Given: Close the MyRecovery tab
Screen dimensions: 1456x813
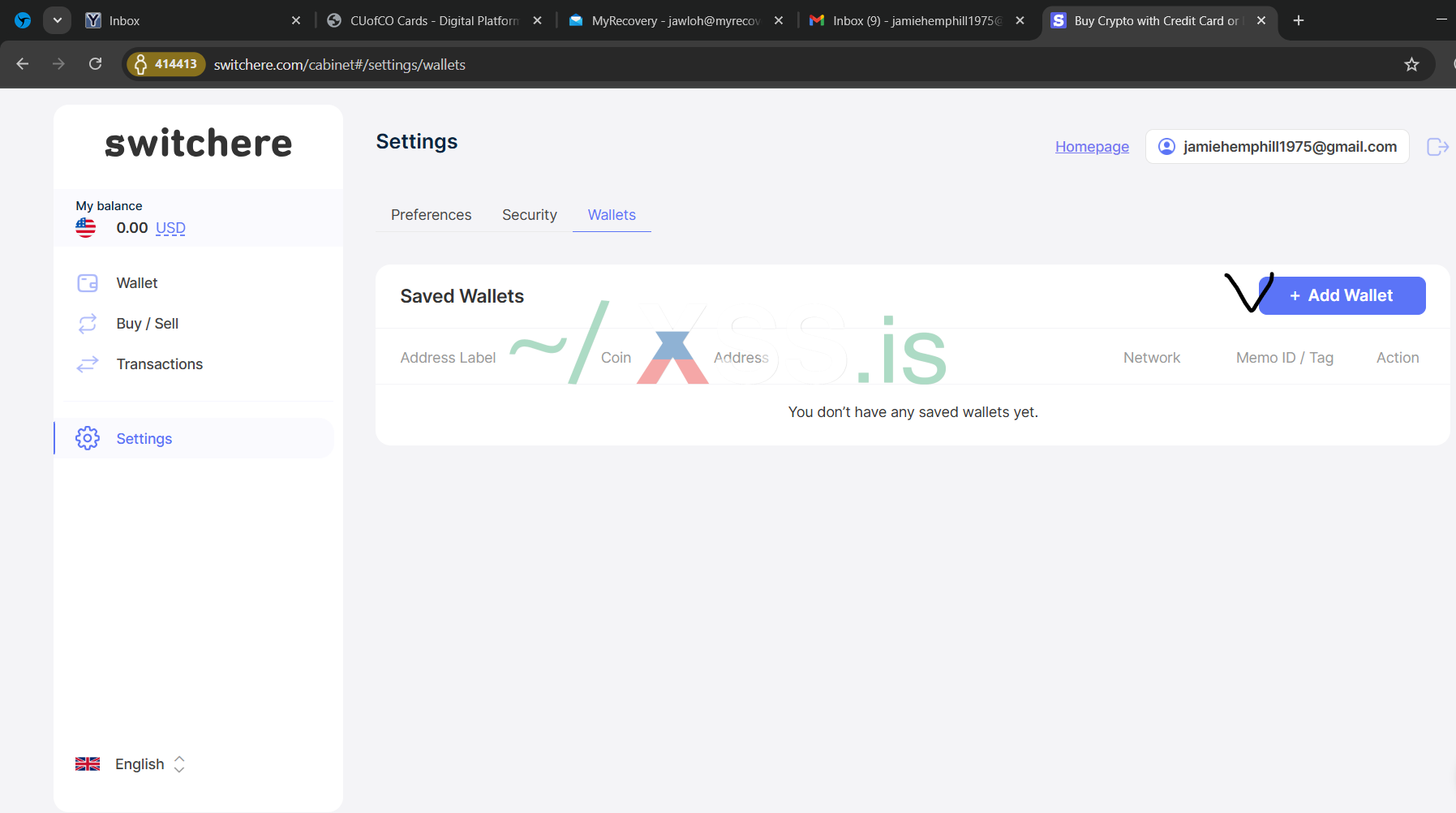Looking at the screenshot, I should point(779,20).
